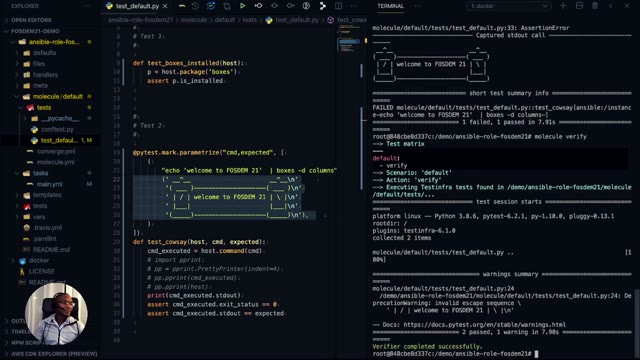Viewport: 640px width, 360px height.
Task: Expand the defaults folder
Action: coord(44,53)
